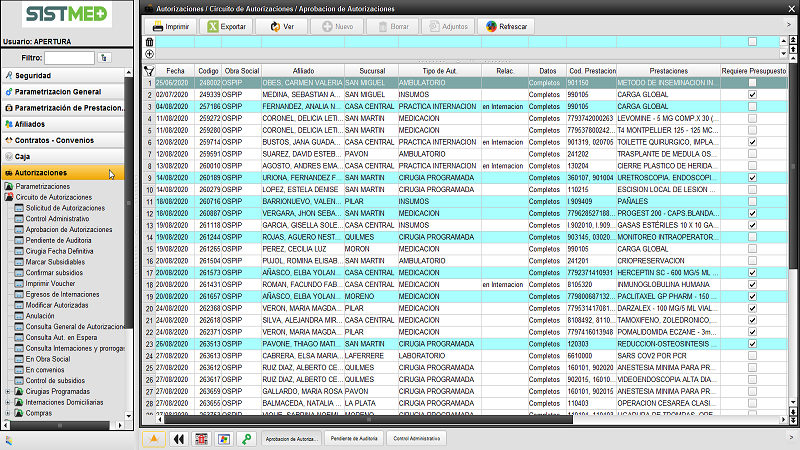Click the Ver button in toolbar
The width and height of the screenshot is (800, 450).
[282, 27]
